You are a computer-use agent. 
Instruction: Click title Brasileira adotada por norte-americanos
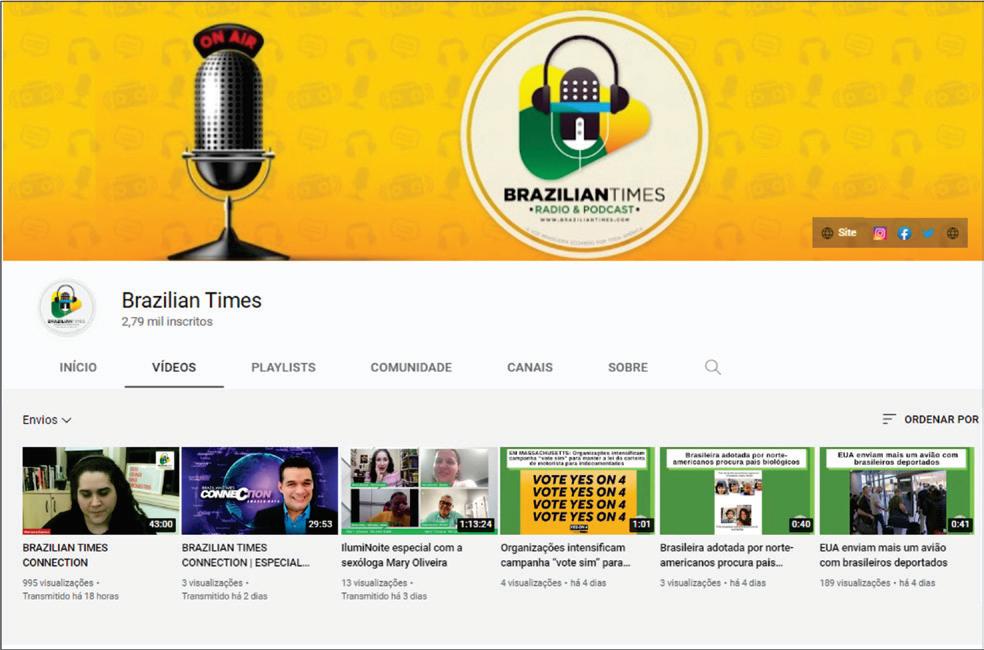coord(727,555)
